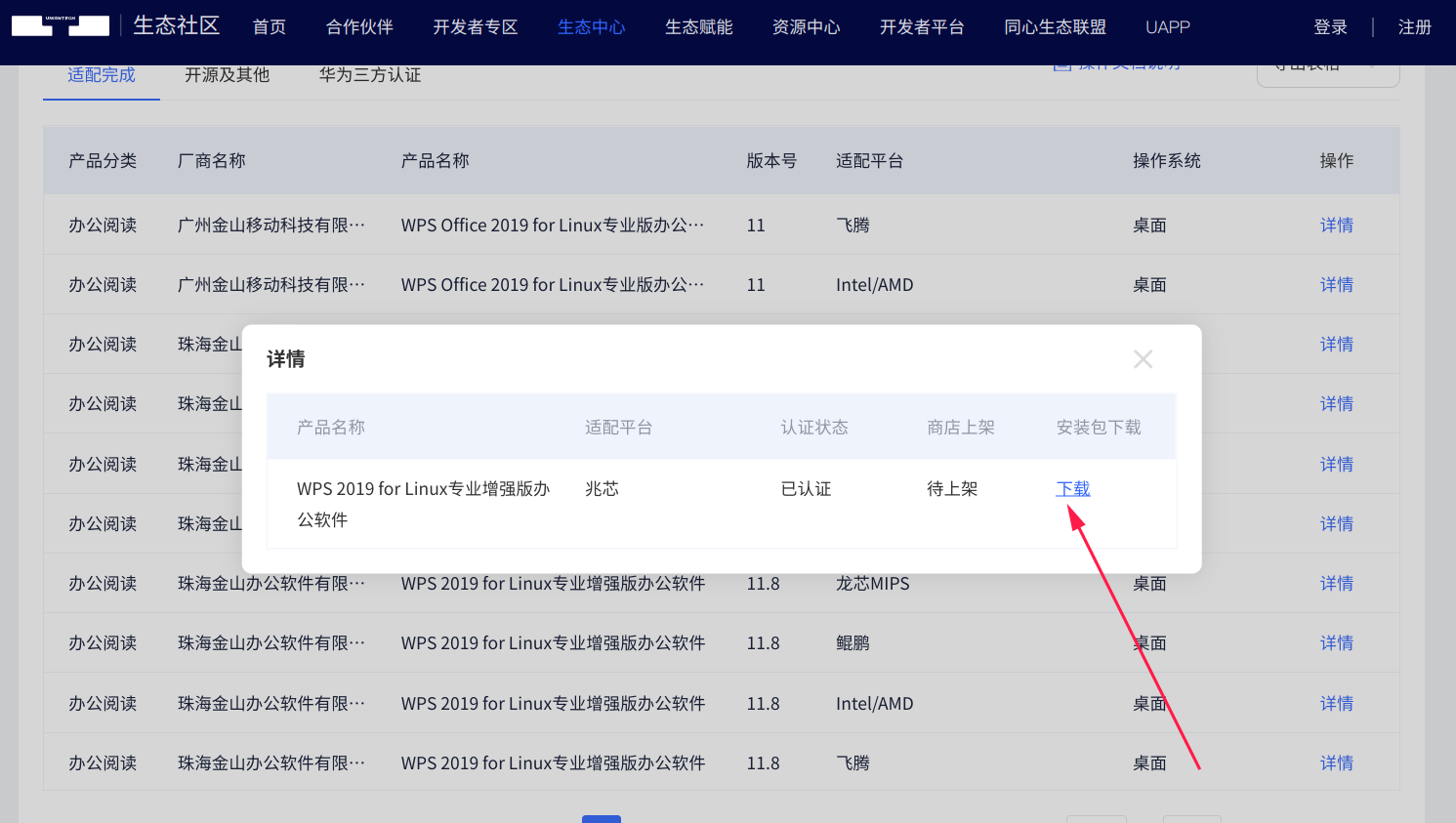Click the 登录 login button

click(x=1330, y=27)
